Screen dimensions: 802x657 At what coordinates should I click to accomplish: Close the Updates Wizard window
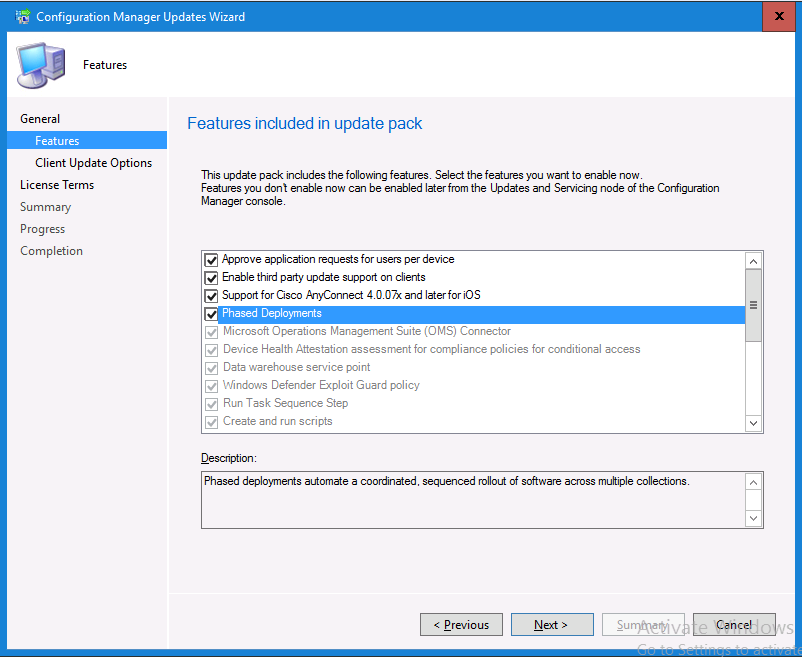pos(779,16)
